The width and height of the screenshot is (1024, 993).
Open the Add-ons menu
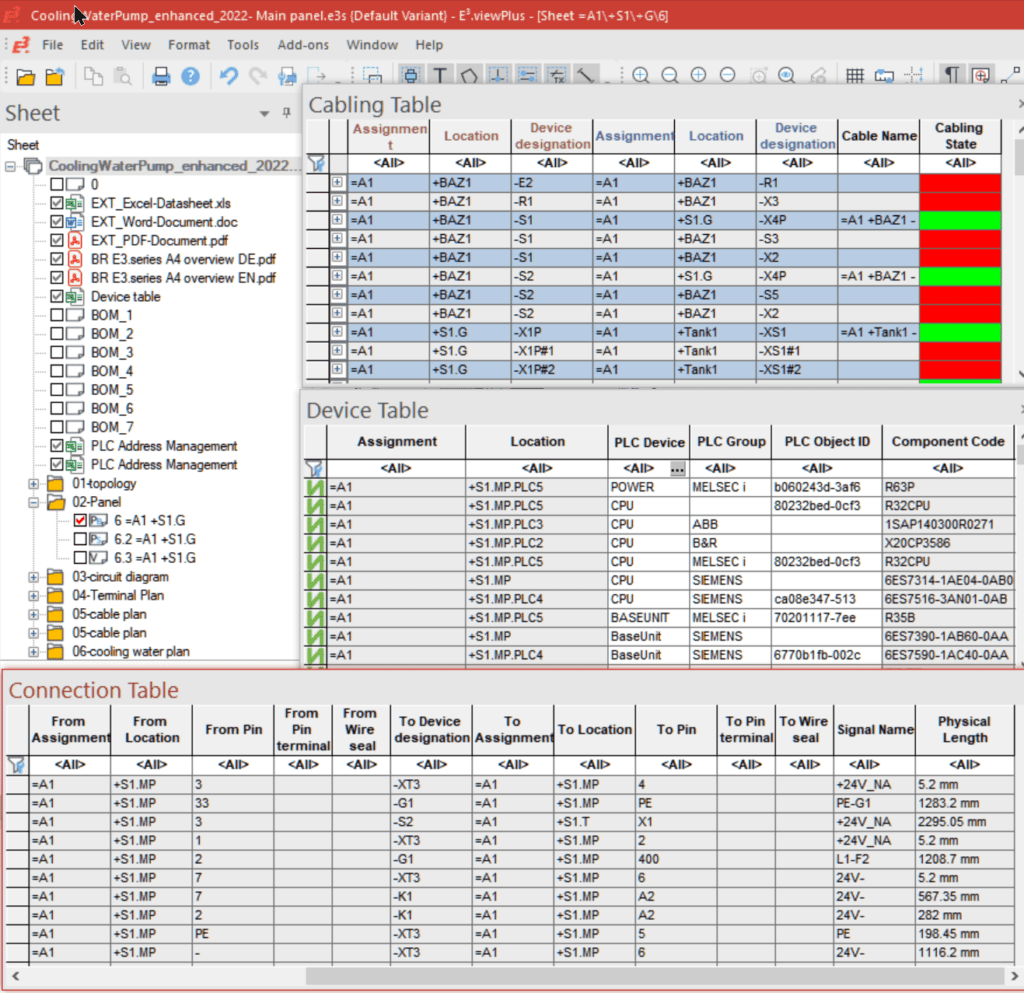[303, 44]
